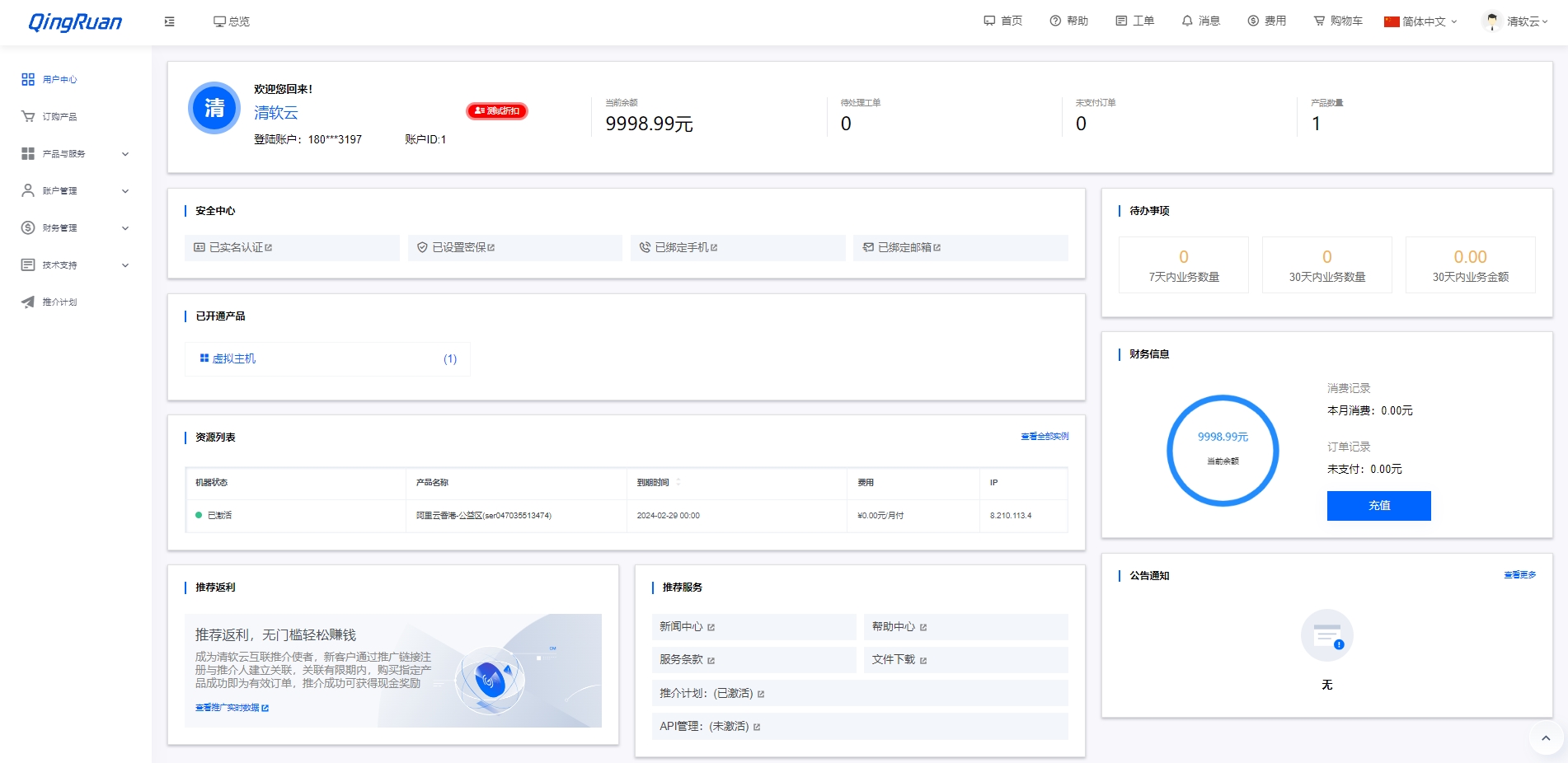
Task: Click the 技术支持 list icon
Action: (x=28, y=264)
